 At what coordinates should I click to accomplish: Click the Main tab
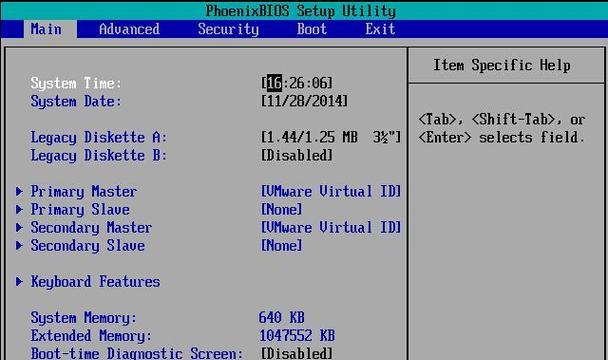click(x=46, y=29)
